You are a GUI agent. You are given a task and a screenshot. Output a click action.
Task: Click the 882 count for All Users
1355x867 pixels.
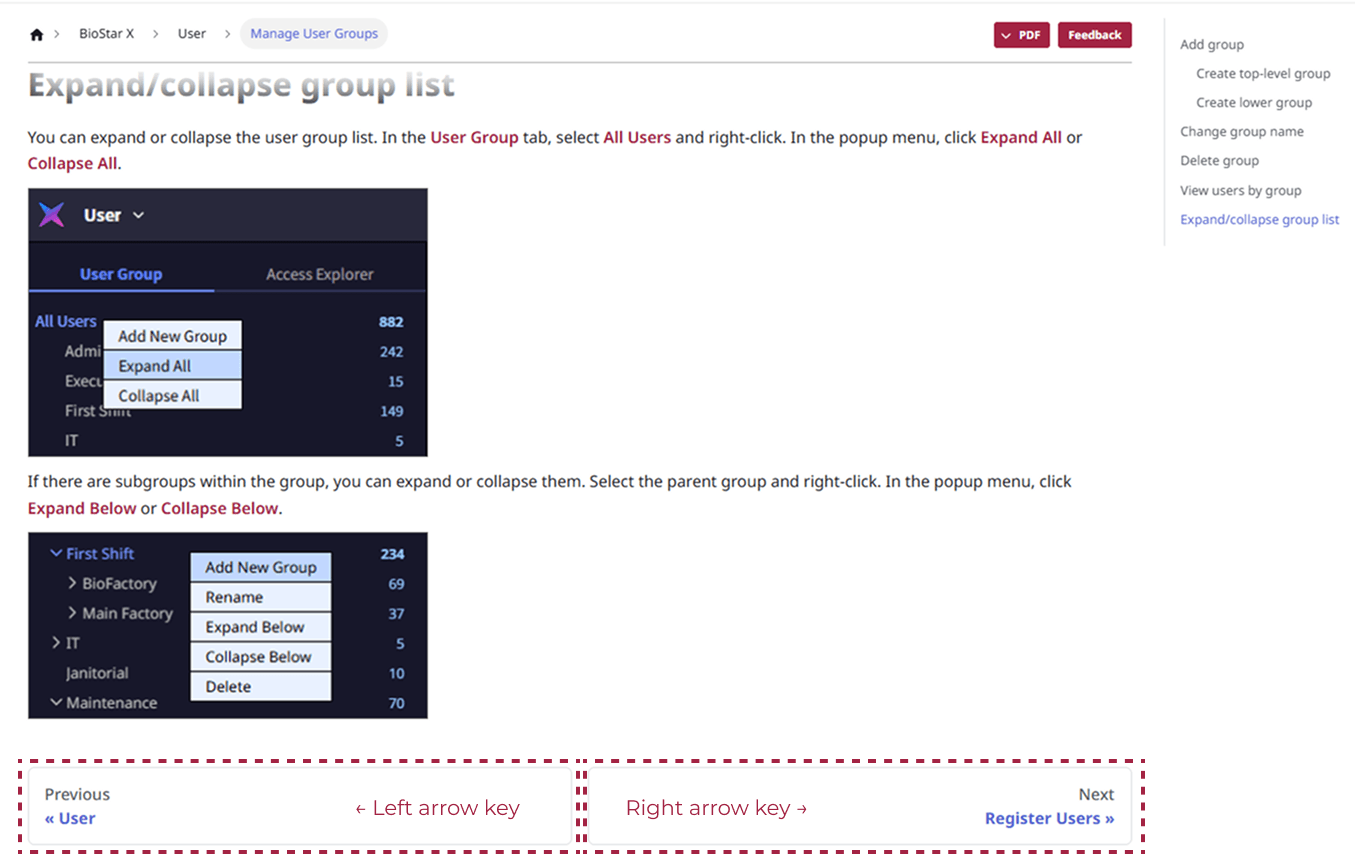[x=391, y=322]
